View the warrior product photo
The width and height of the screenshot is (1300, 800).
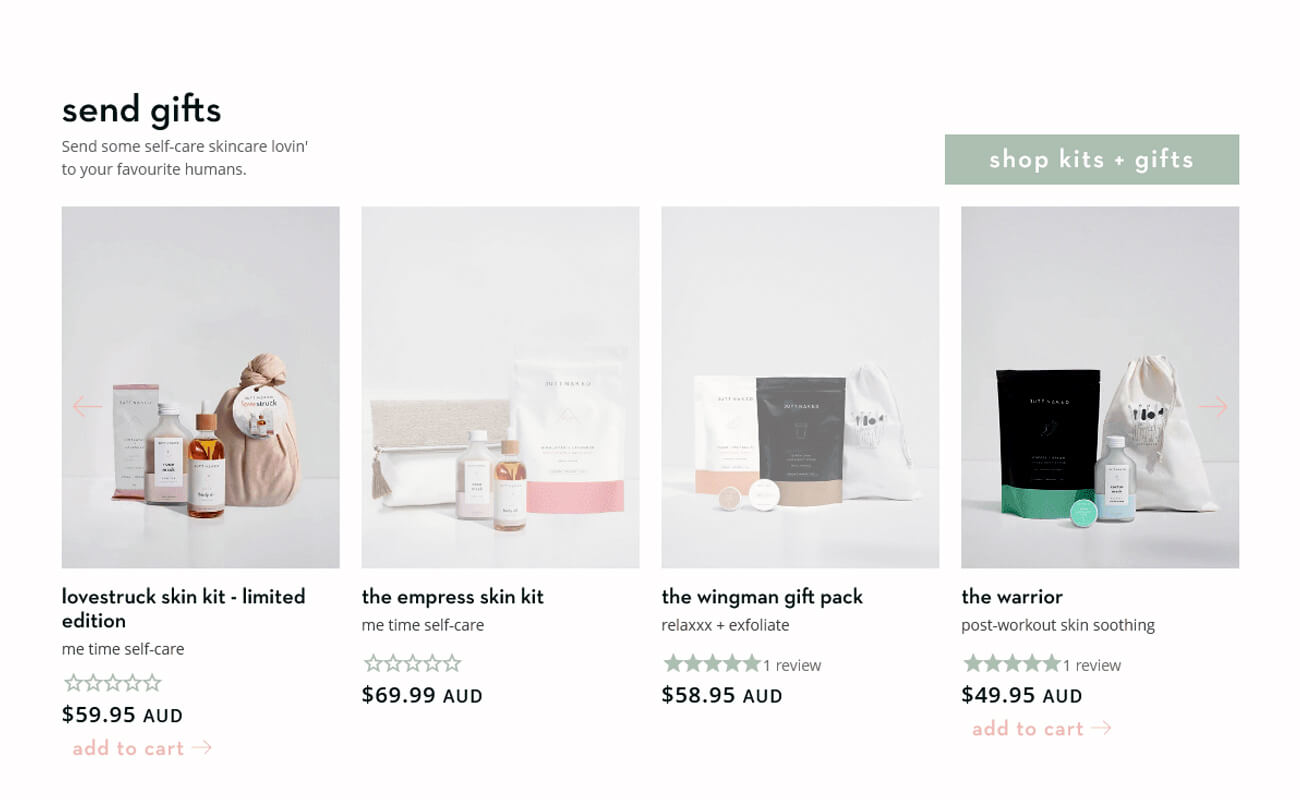1100,387
